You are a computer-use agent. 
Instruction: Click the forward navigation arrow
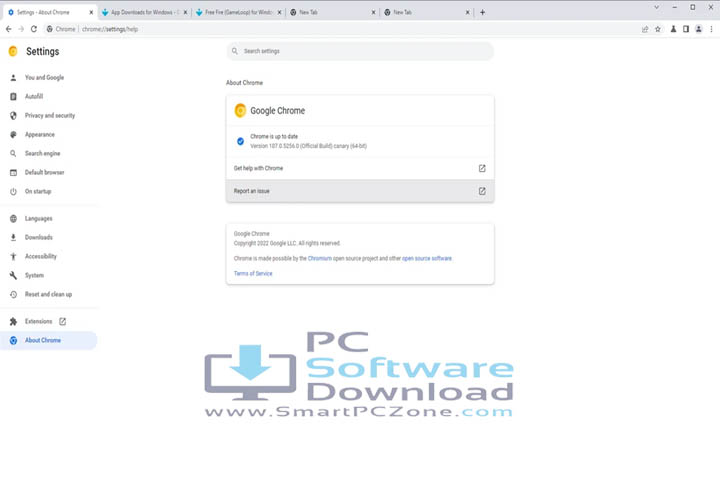(21, 29)
